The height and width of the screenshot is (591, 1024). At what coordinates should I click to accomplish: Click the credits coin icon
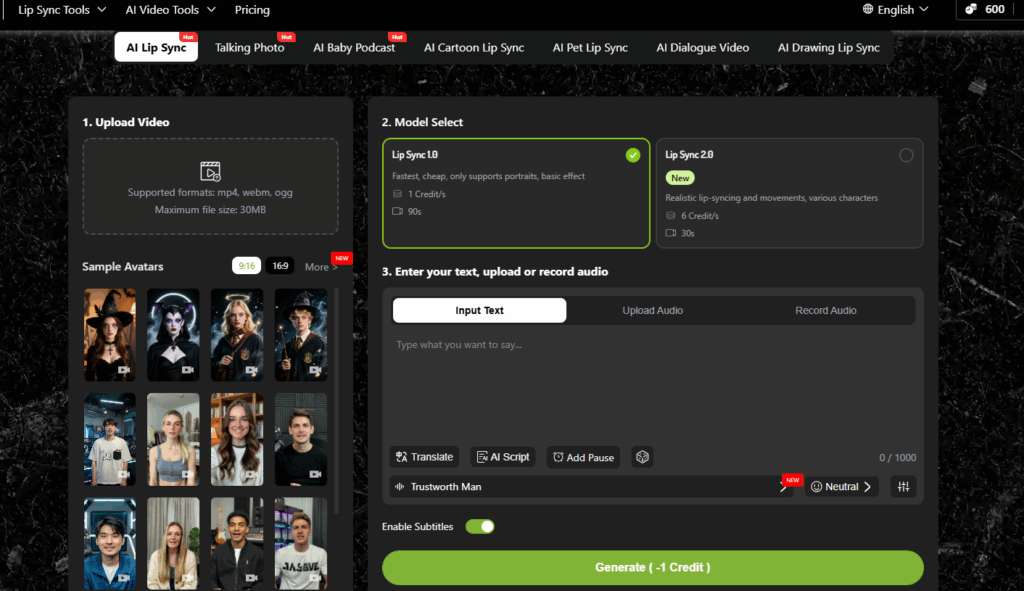971,10
